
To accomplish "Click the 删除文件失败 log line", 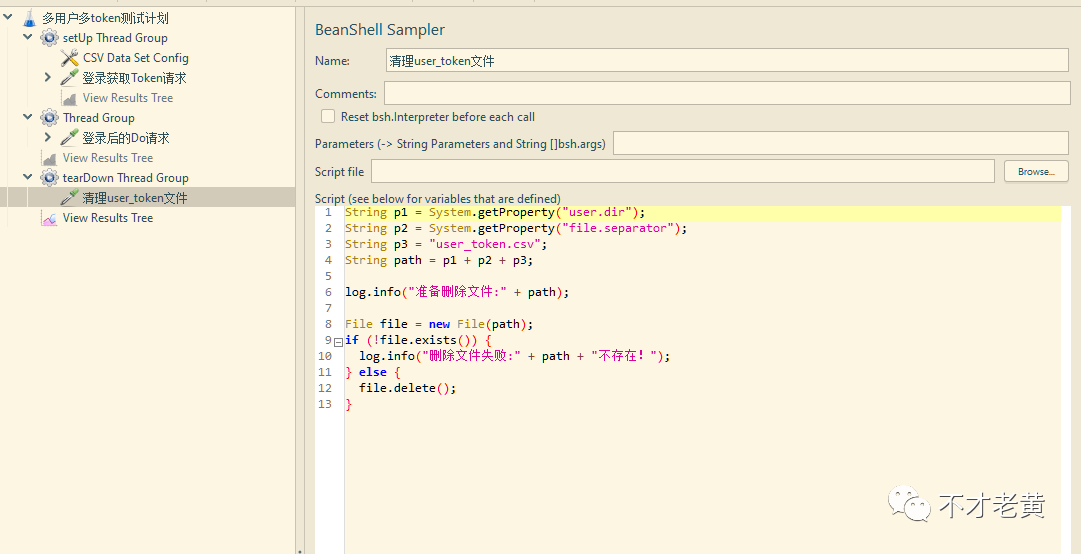I will 514,356.
